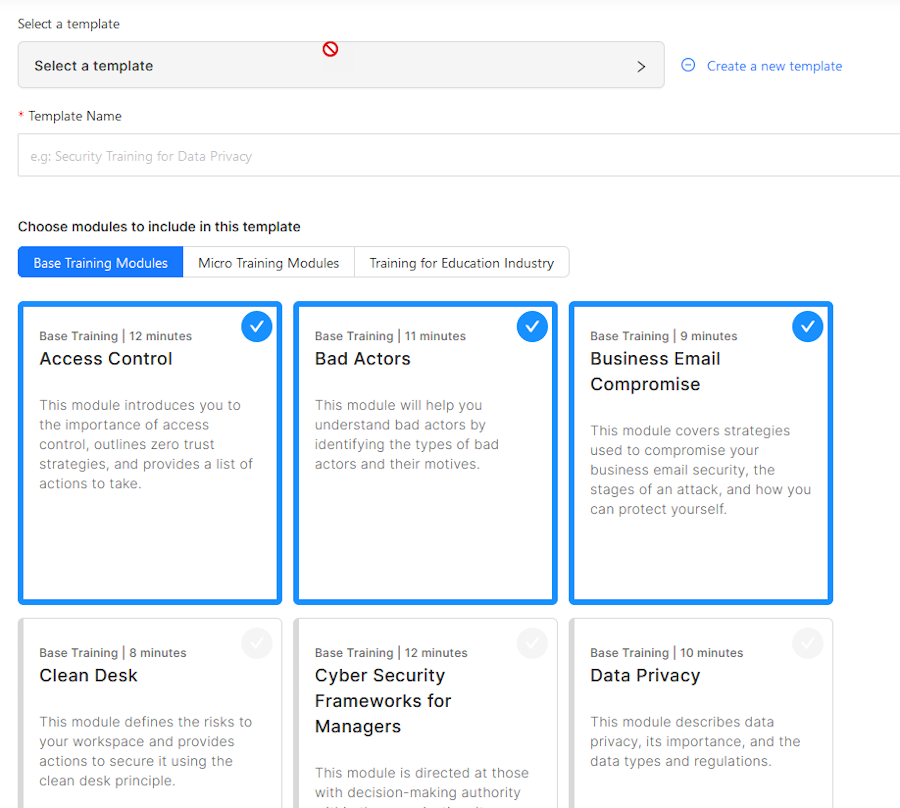This screenshot has height=808, width=900.
Task: Click the Clean Desk card title
Action: [88, 675]
